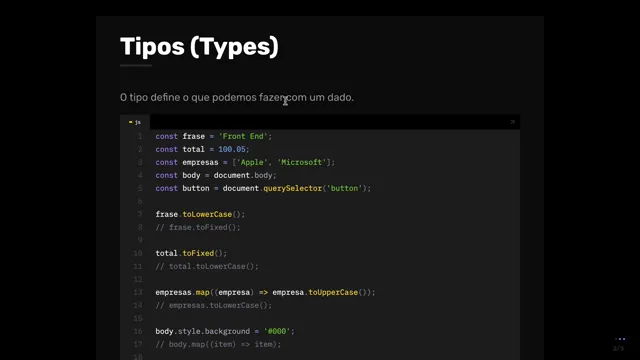Click the expand arrow icon on the code block

(x=513, y=122)
